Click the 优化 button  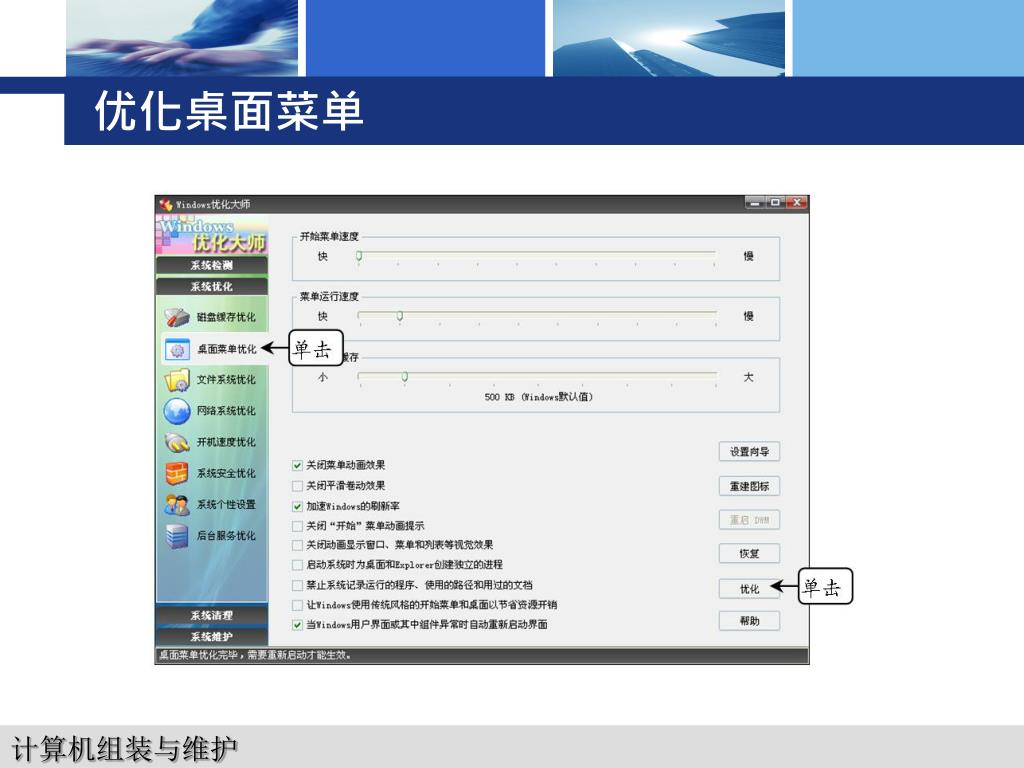749,589
